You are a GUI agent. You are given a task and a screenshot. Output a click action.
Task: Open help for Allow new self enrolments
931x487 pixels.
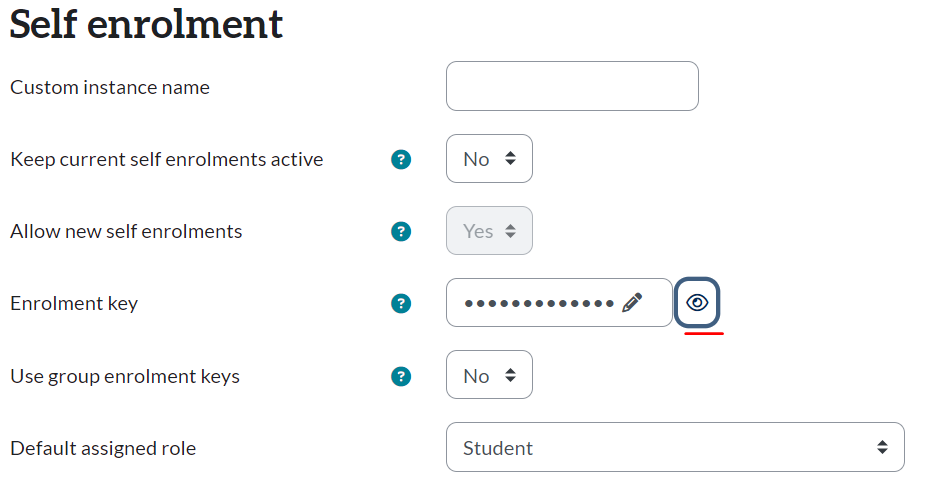pos(401,231)
